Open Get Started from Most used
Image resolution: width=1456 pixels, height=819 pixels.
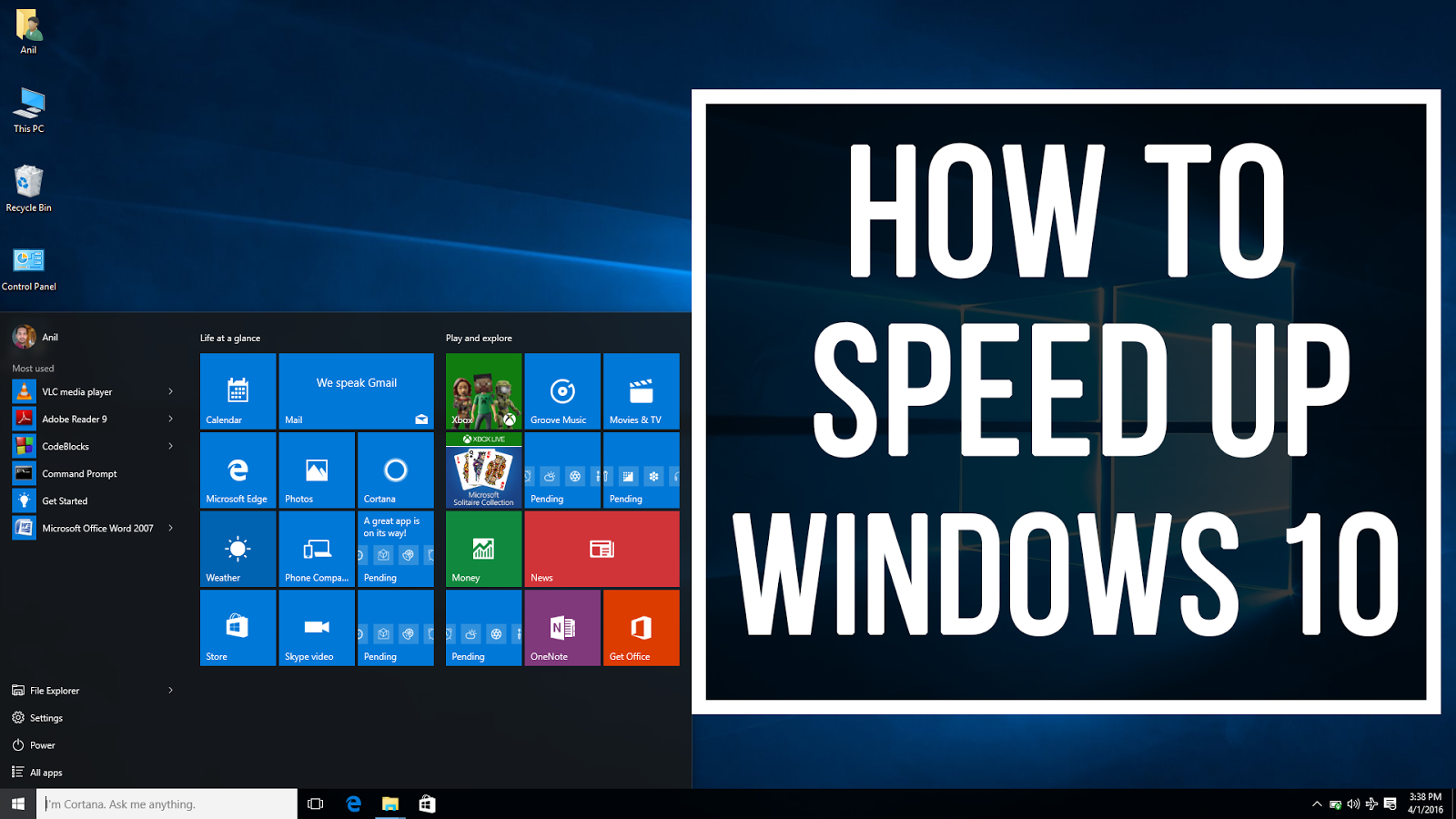coord(92,500)
